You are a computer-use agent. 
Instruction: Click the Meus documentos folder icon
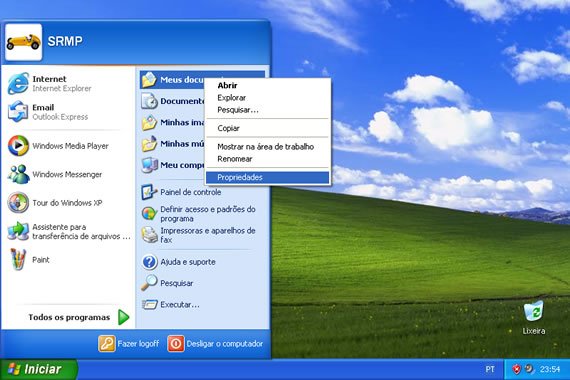pos(149,80)
